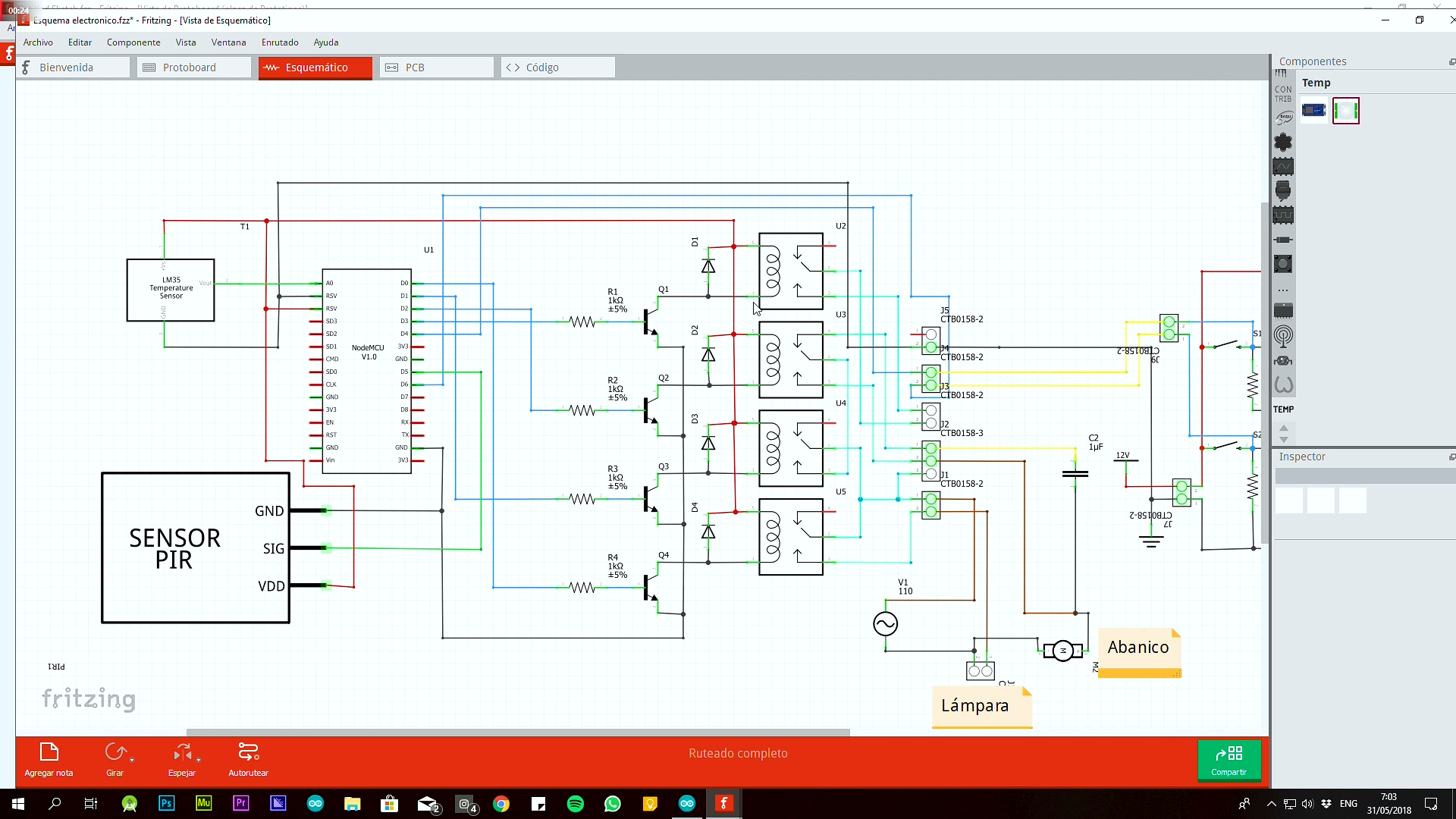Open the connector plug parts bin
The image size is (1456, 819).
coord(1283,190)
